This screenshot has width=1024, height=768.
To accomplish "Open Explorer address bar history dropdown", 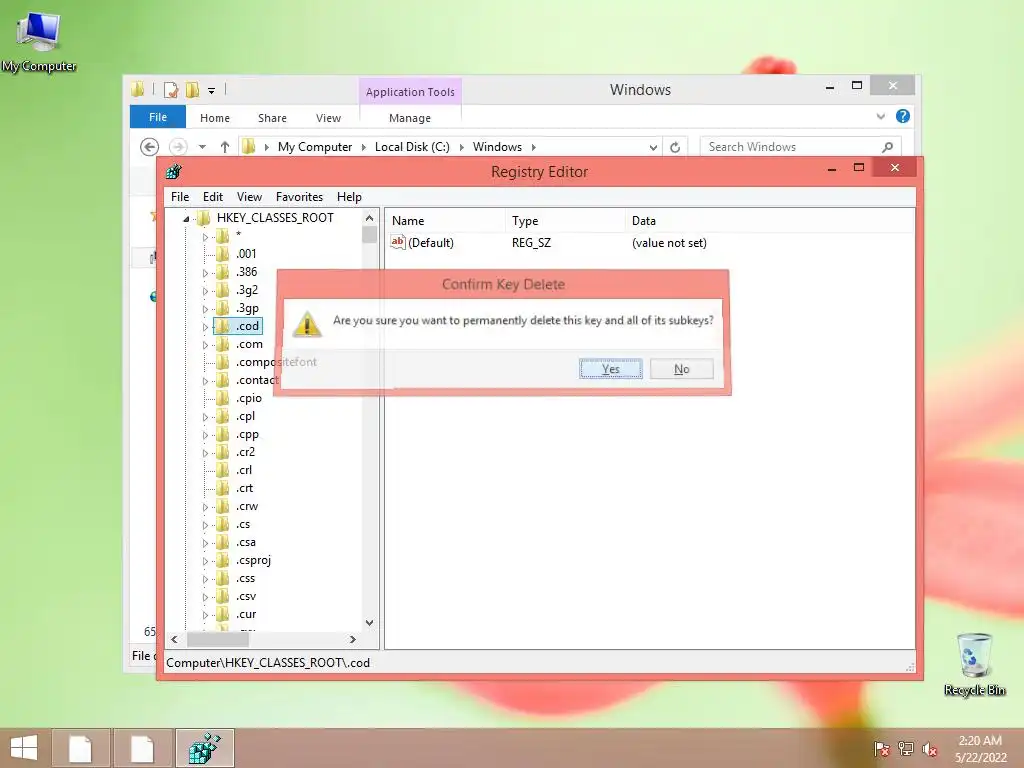I will click(x=653, y=148).
